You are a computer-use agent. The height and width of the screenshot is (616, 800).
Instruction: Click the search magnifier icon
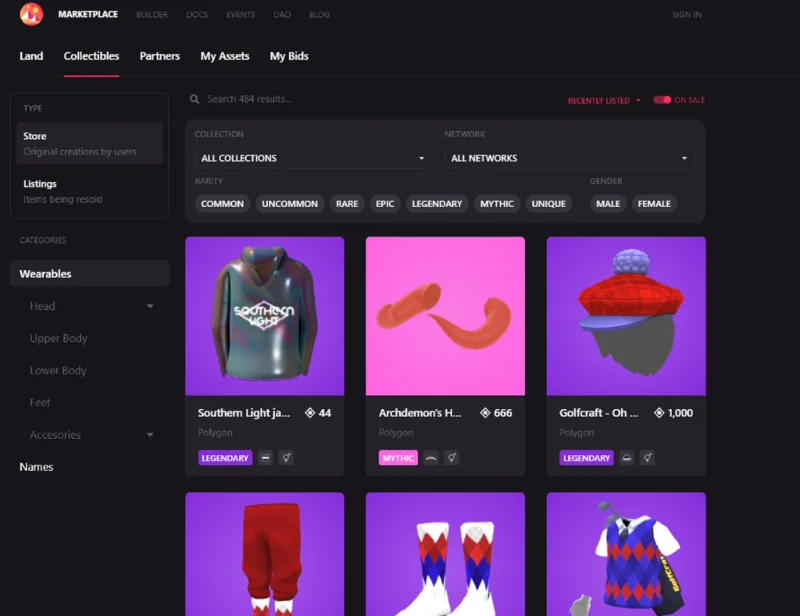coord(194,99)
